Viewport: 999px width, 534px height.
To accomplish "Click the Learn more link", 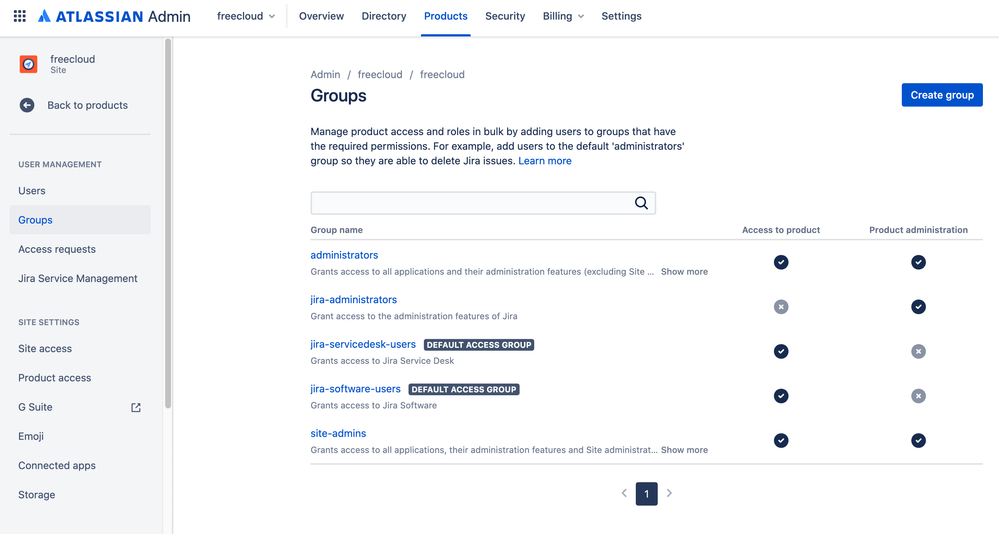I will point(545,161).
